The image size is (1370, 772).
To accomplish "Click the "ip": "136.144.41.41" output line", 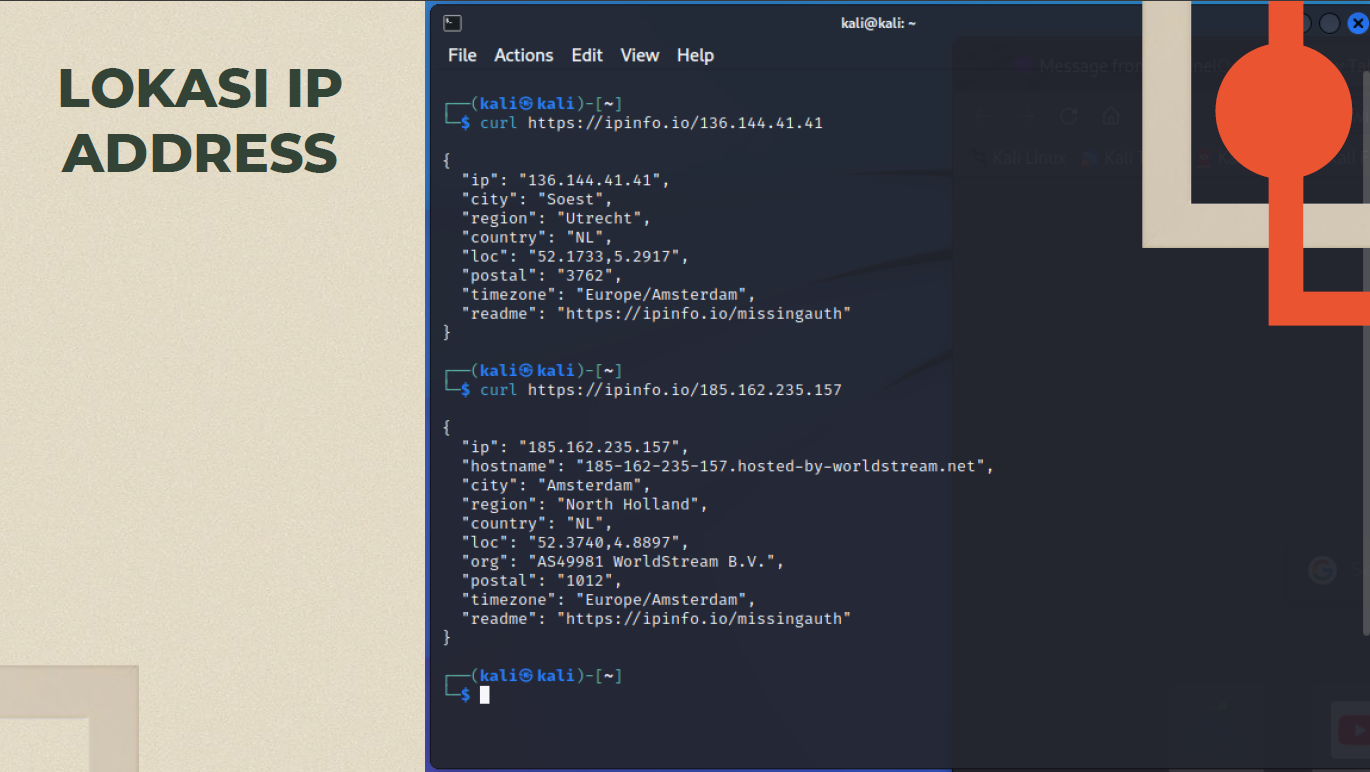I will [x=565, y=180].
